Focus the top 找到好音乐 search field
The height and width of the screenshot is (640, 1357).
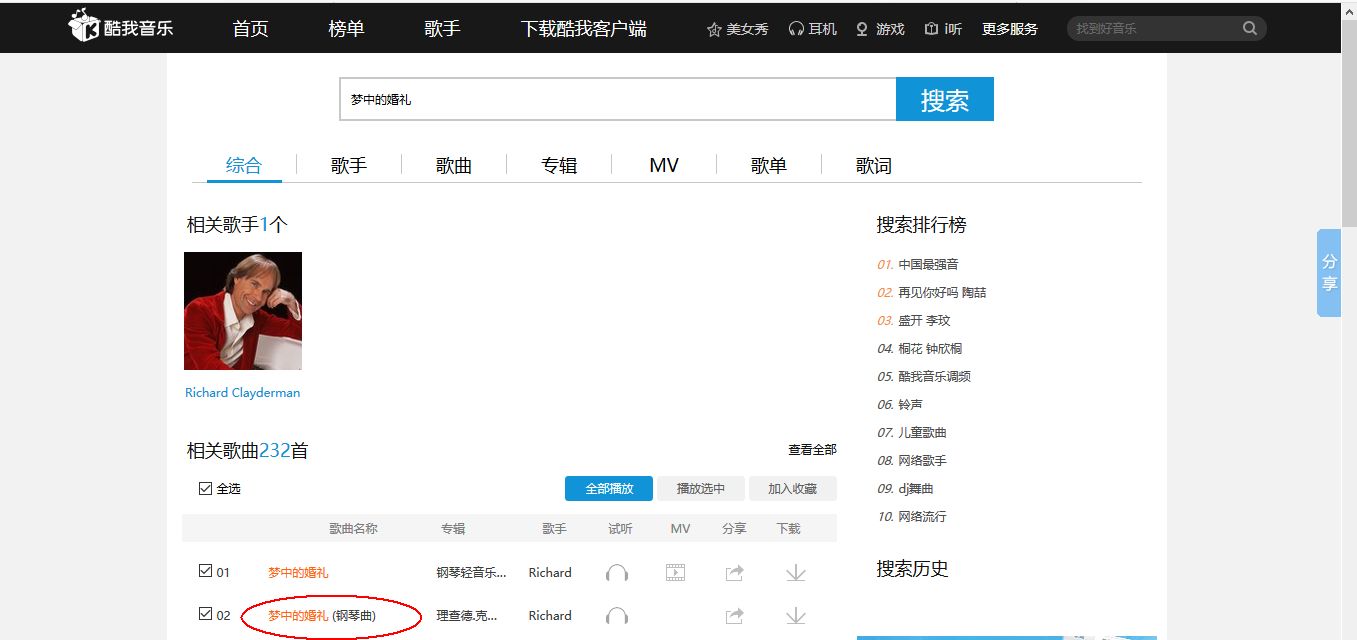[x=1154, y=28]
